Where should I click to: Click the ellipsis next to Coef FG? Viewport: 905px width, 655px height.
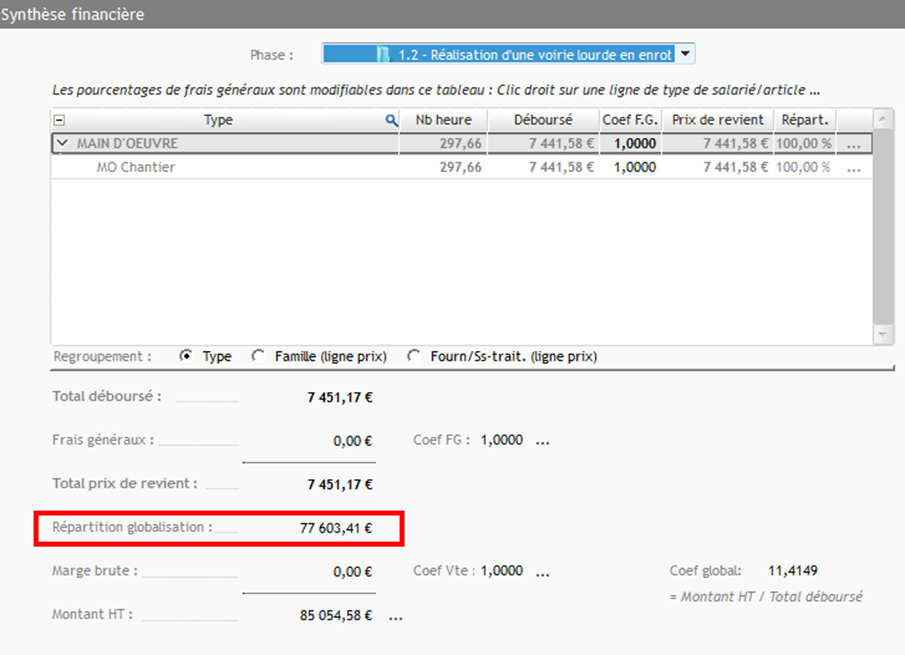pyautogui.click(x=542, y=440)
